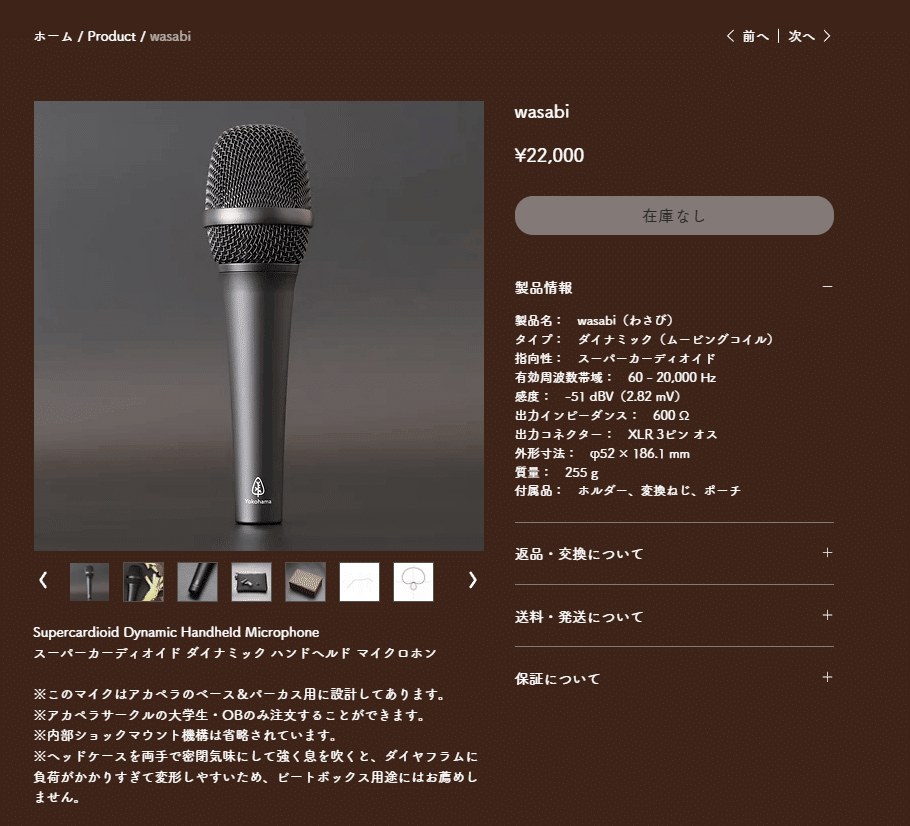Click the main microphone product image
The image size is (910, 826).
[259, 326]
